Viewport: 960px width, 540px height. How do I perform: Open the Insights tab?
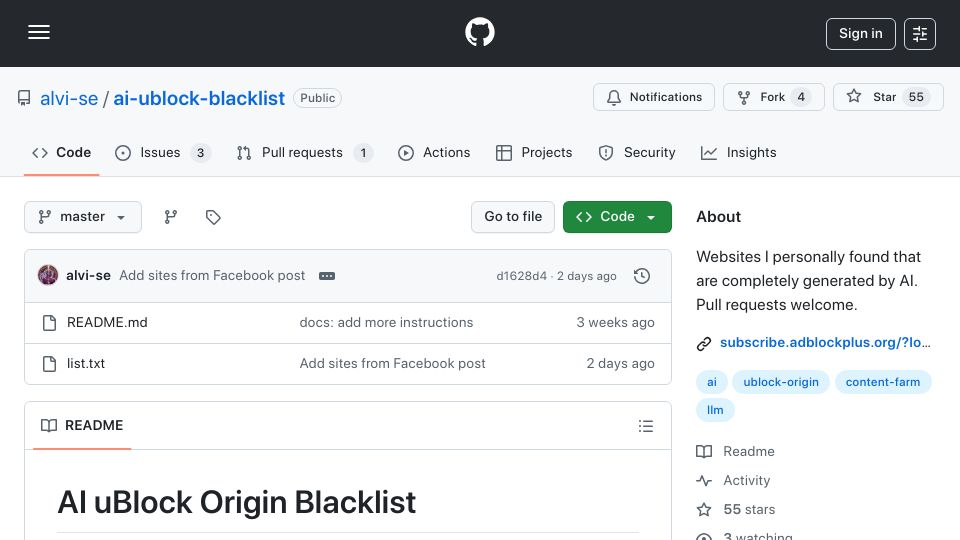pyautogui.click(x=738, y=152)
